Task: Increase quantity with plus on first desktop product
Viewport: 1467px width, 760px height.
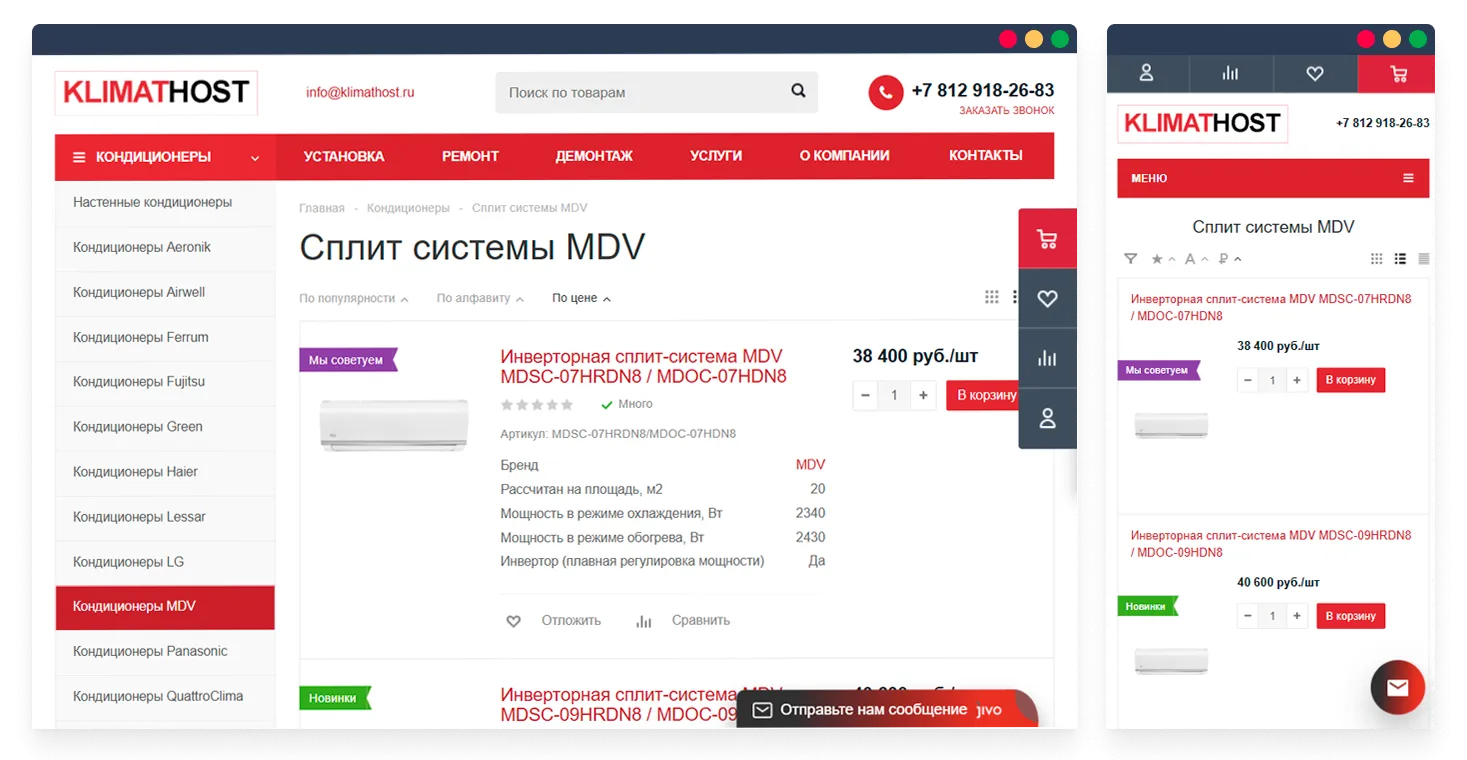Action: click(923, 395)
